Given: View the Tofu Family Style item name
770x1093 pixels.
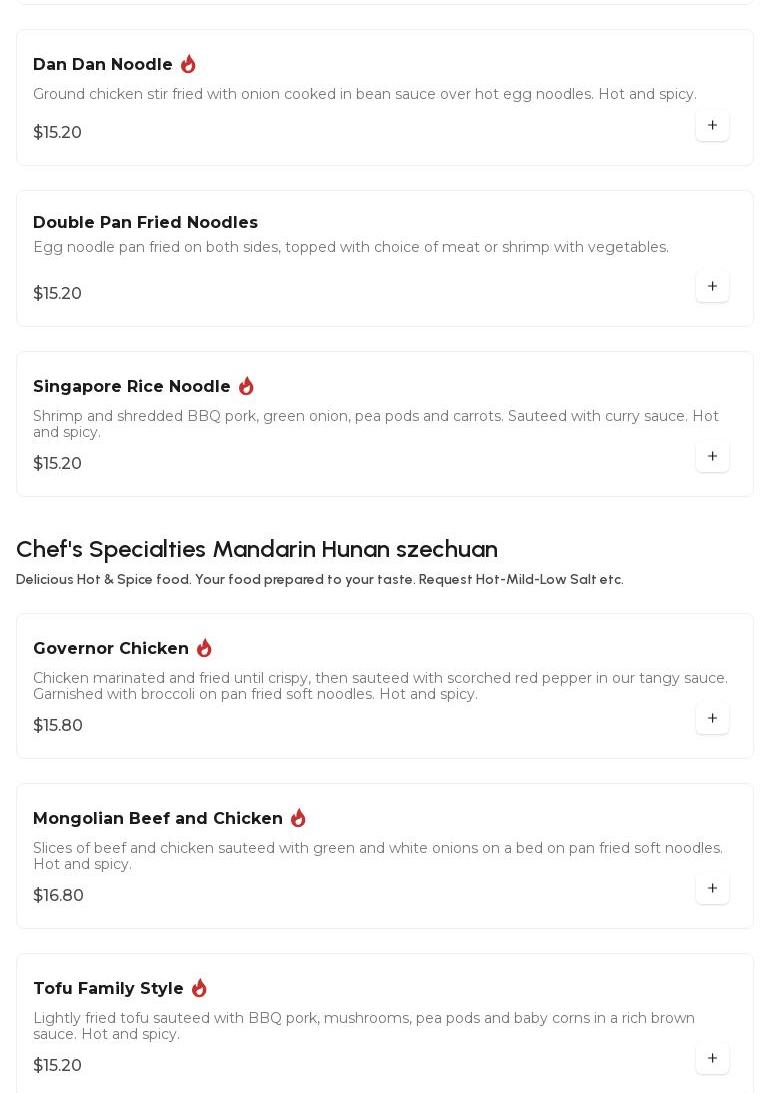Looking at the screenshot, I should (x=108, y=989).
